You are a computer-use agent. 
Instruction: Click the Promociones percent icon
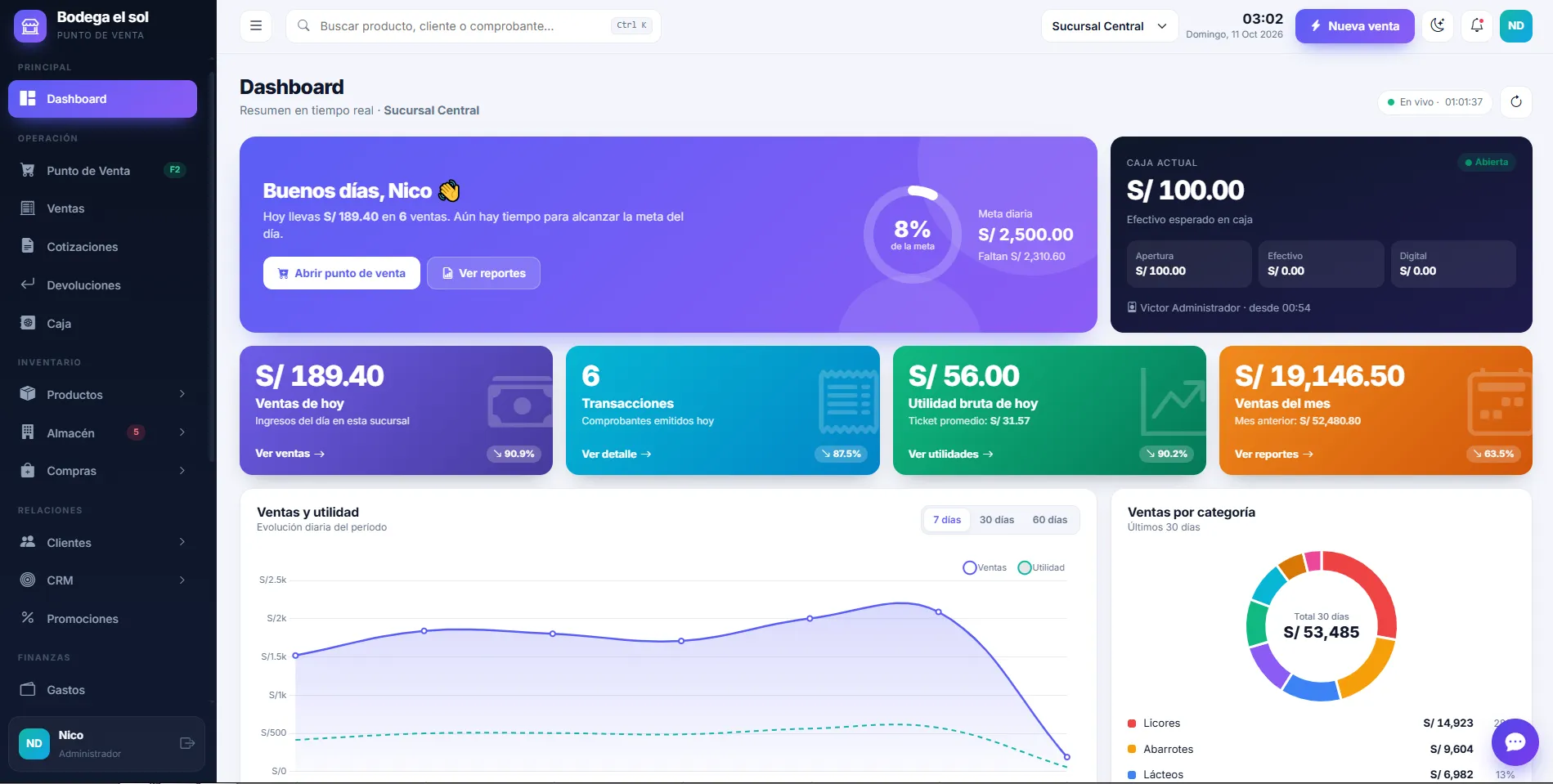(x=28, y=618)
